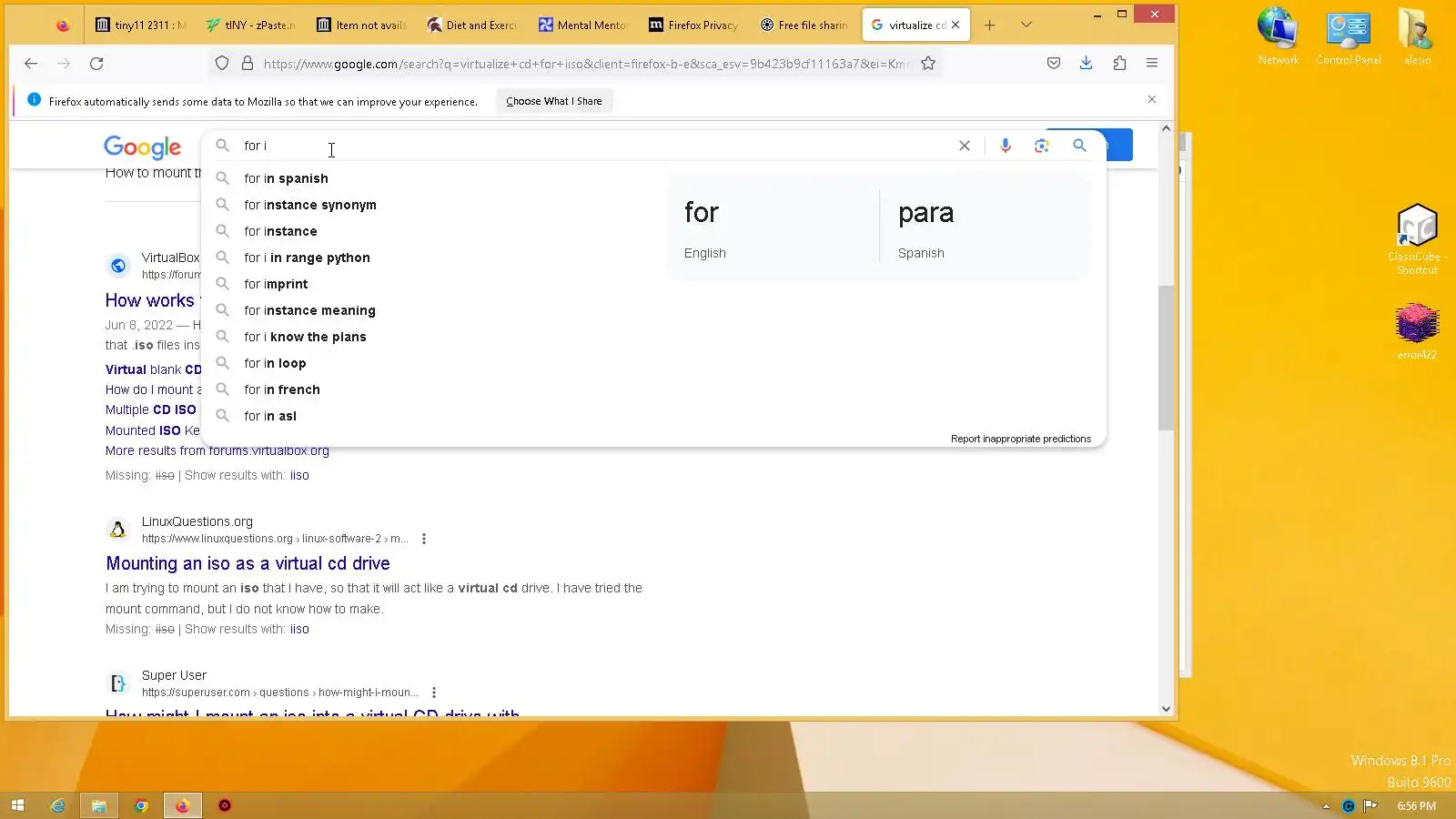1456x819 pixels.
Task: Open the alesio user folder icon
Action: [1417, 36]
